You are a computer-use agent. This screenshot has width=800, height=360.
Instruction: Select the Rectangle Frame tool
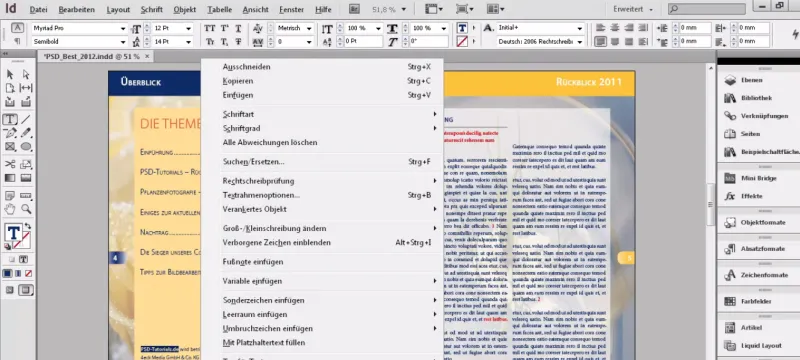(10, 146)
